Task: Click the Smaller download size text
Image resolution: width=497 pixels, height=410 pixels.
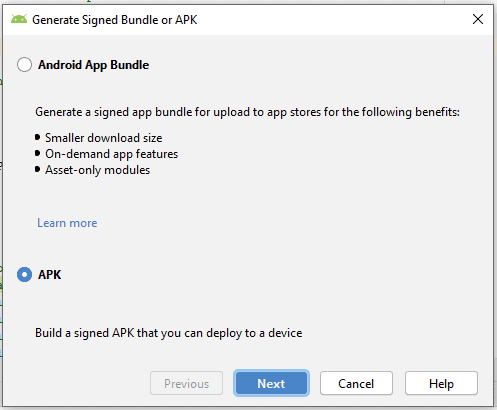Action: (x=104, y=138)
